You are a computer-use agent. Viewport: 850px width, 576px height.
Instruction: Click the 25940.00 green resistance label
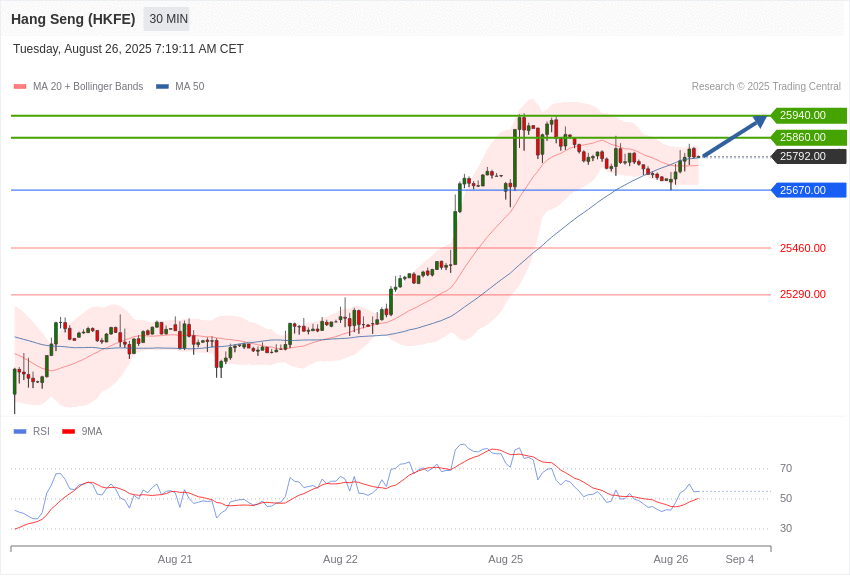(x=808, y=115)
